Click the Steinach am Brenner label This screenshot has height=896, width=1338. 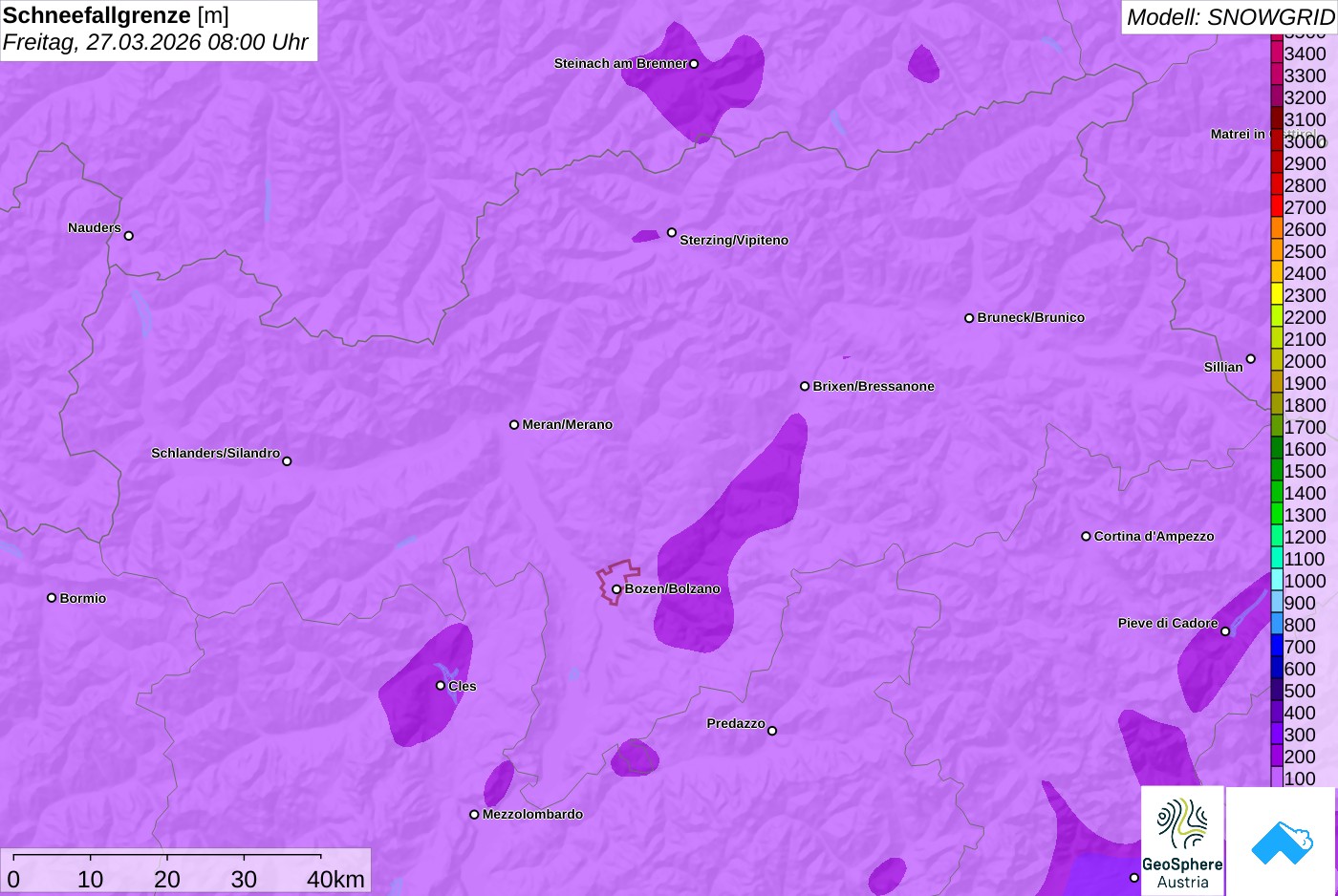(x=620, y=63)
